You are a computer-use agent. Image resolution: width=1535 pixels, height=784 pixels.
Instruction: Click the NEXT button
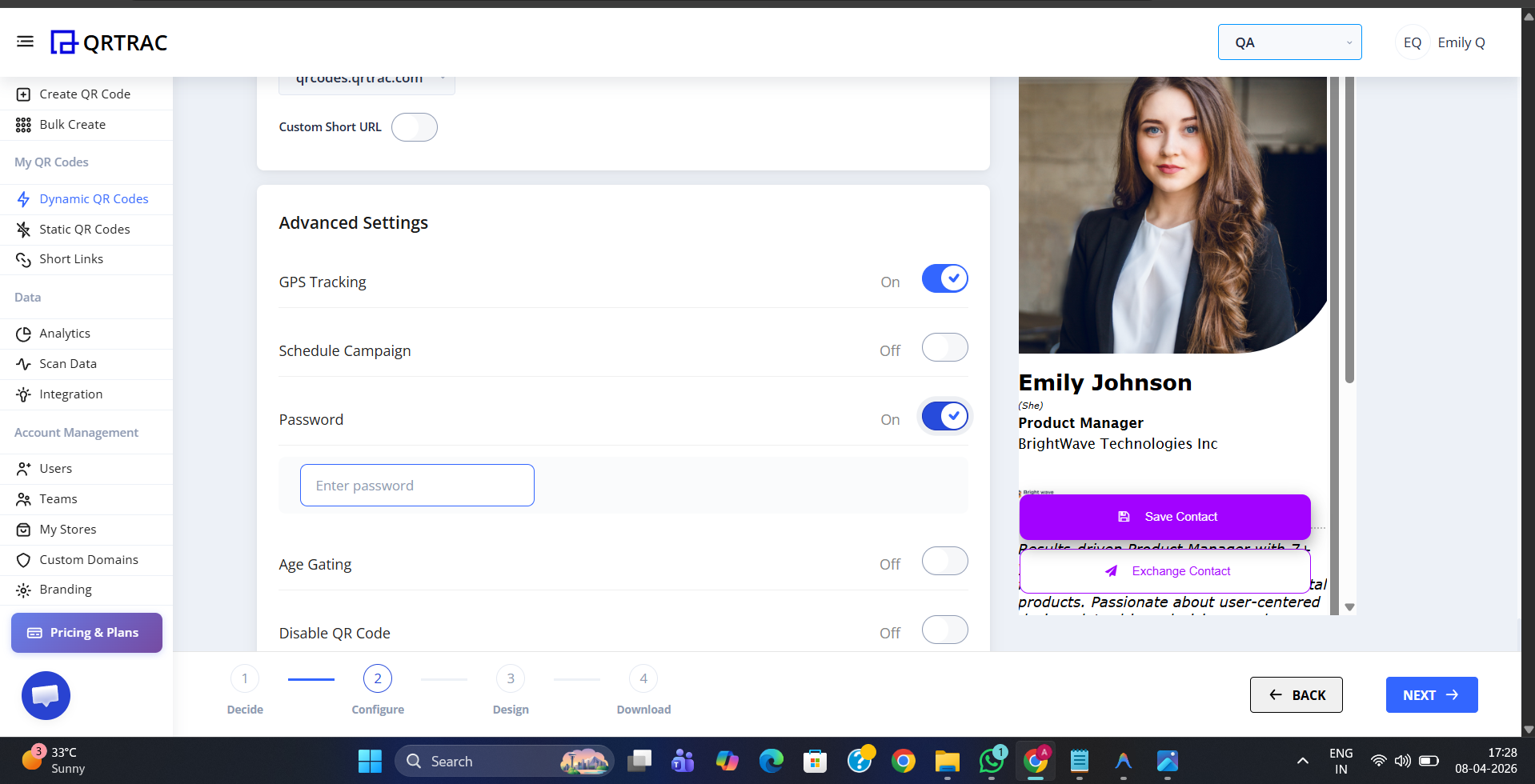pos(1431,695)
